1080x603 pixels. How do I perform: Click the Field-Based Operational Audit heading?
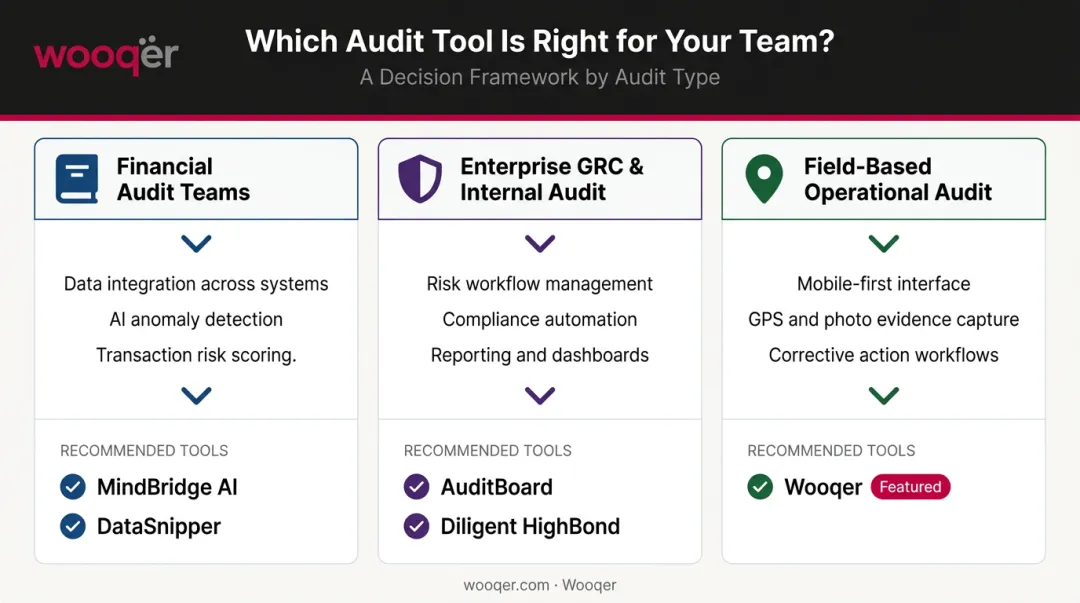point(898,179)
